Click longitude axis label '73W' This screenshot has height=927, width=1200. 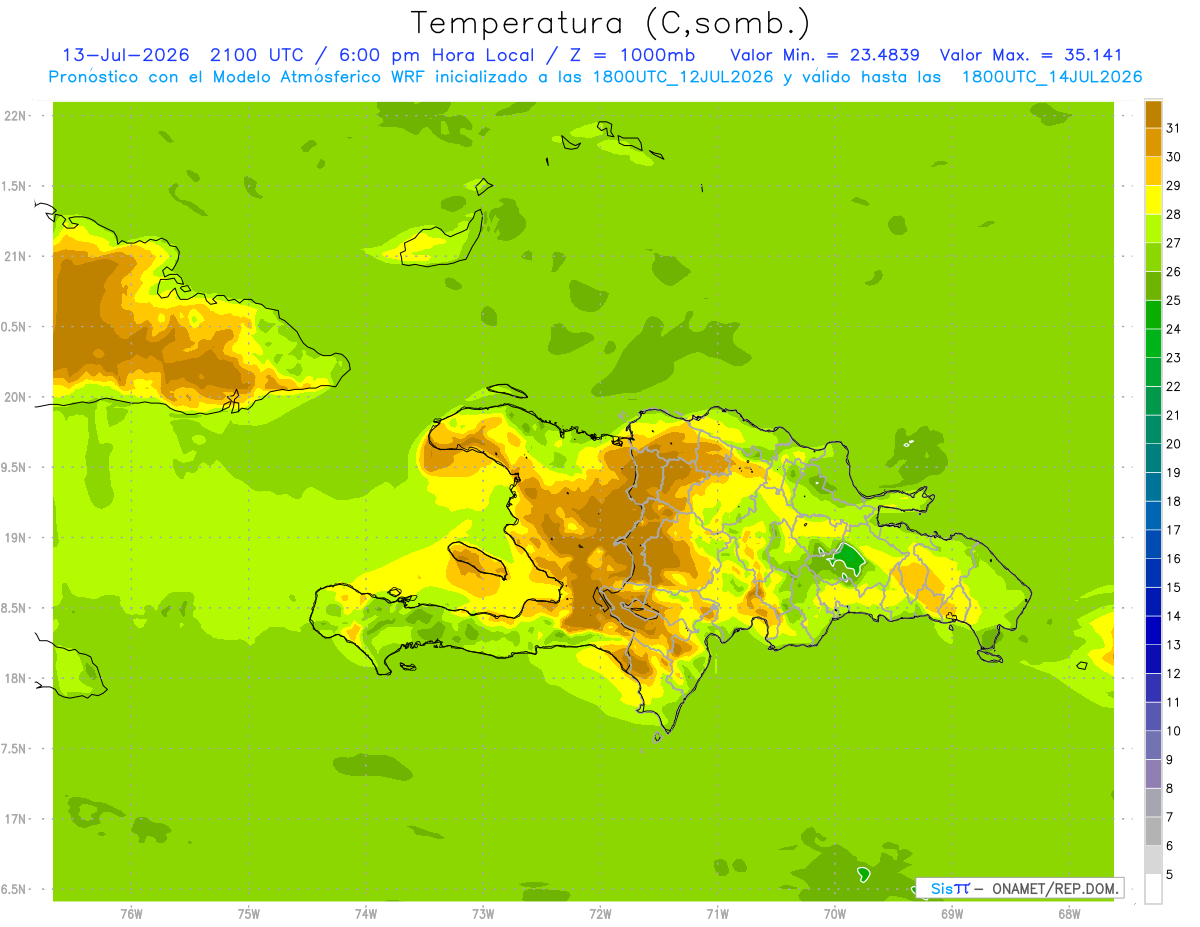[483, 914]
